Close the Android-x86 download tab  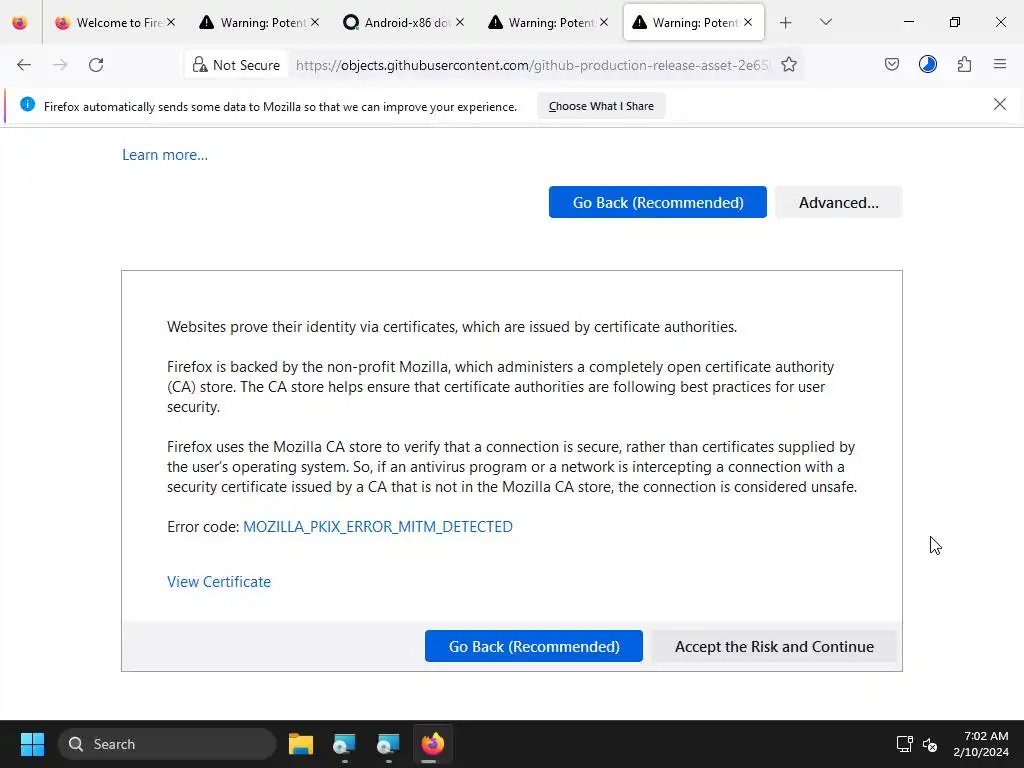tap(460, 22)
